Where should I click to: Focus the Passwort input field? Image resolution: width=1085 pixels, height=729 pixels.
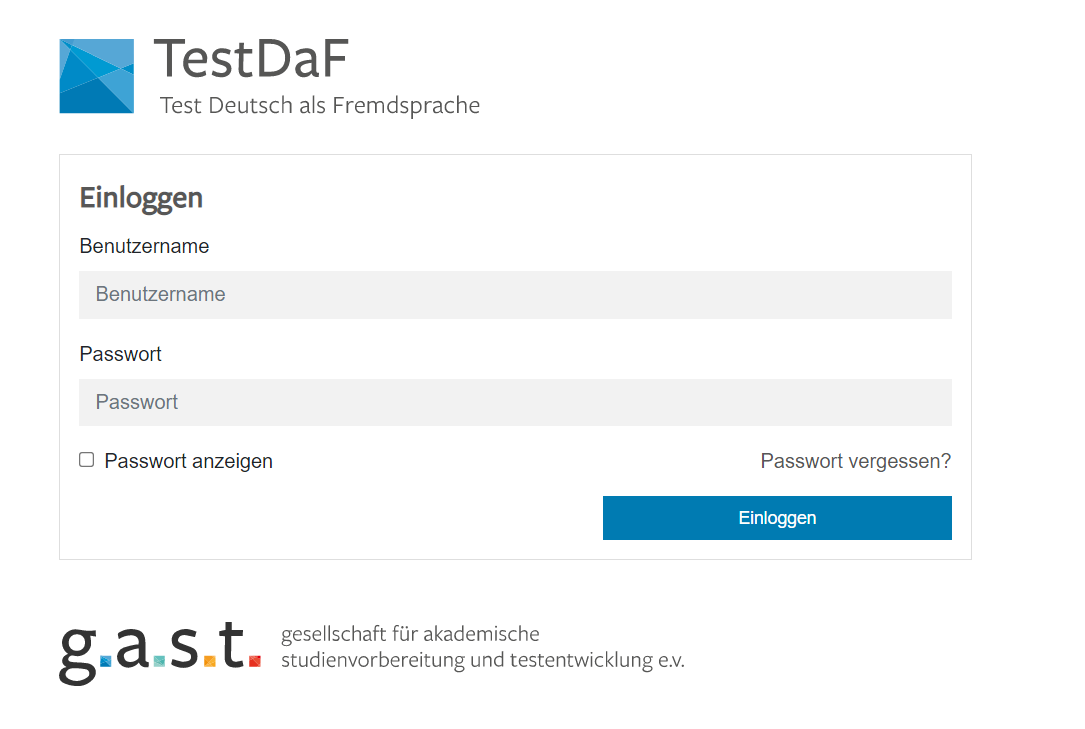pyautogui.click(x=515, y=402)
